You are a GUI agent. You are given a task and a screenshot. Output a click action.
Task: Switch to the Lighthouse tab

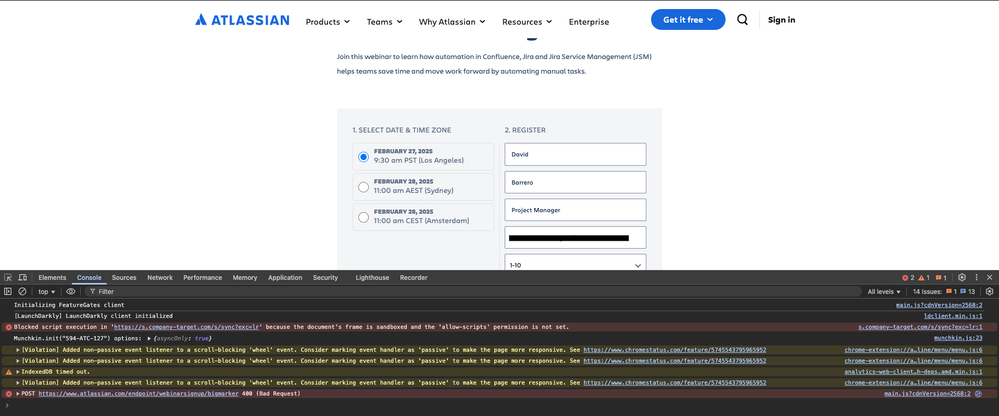pyautogui.click(x=372, y=278)
